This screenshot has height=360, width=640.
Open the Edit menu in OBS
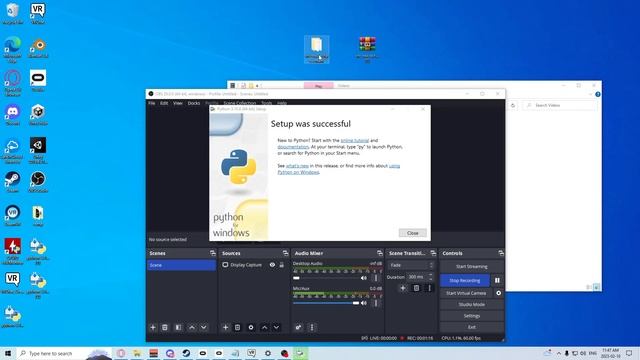(164, 103)
